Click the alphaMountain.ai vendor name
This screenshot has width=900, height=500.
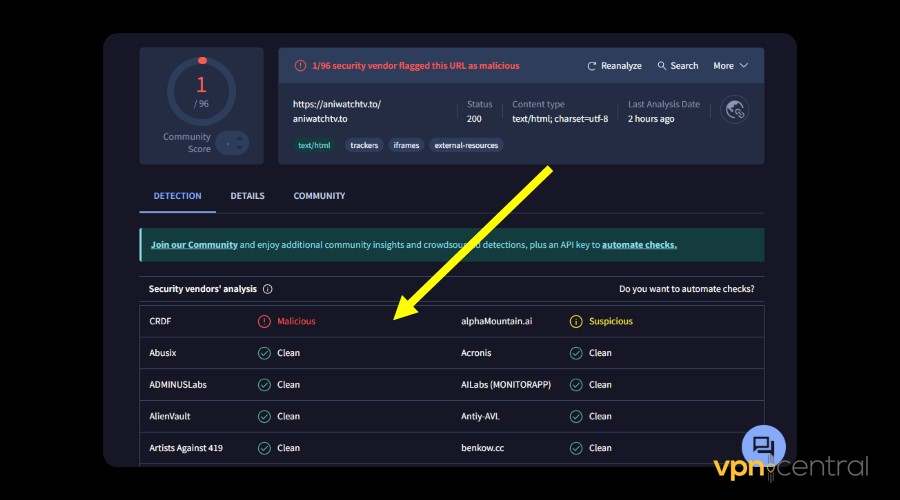click(496, 321)
